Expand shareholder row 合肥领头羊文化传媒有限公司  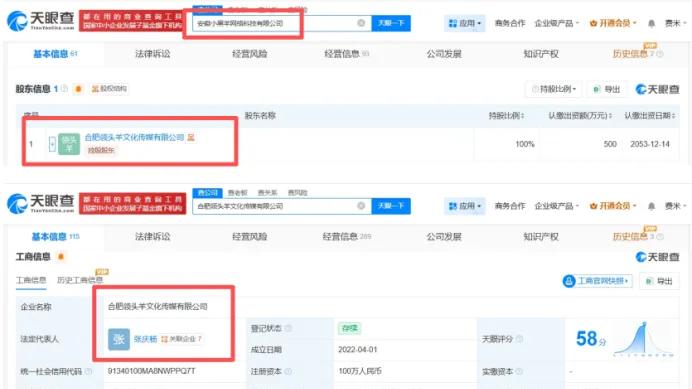(52, 144)
